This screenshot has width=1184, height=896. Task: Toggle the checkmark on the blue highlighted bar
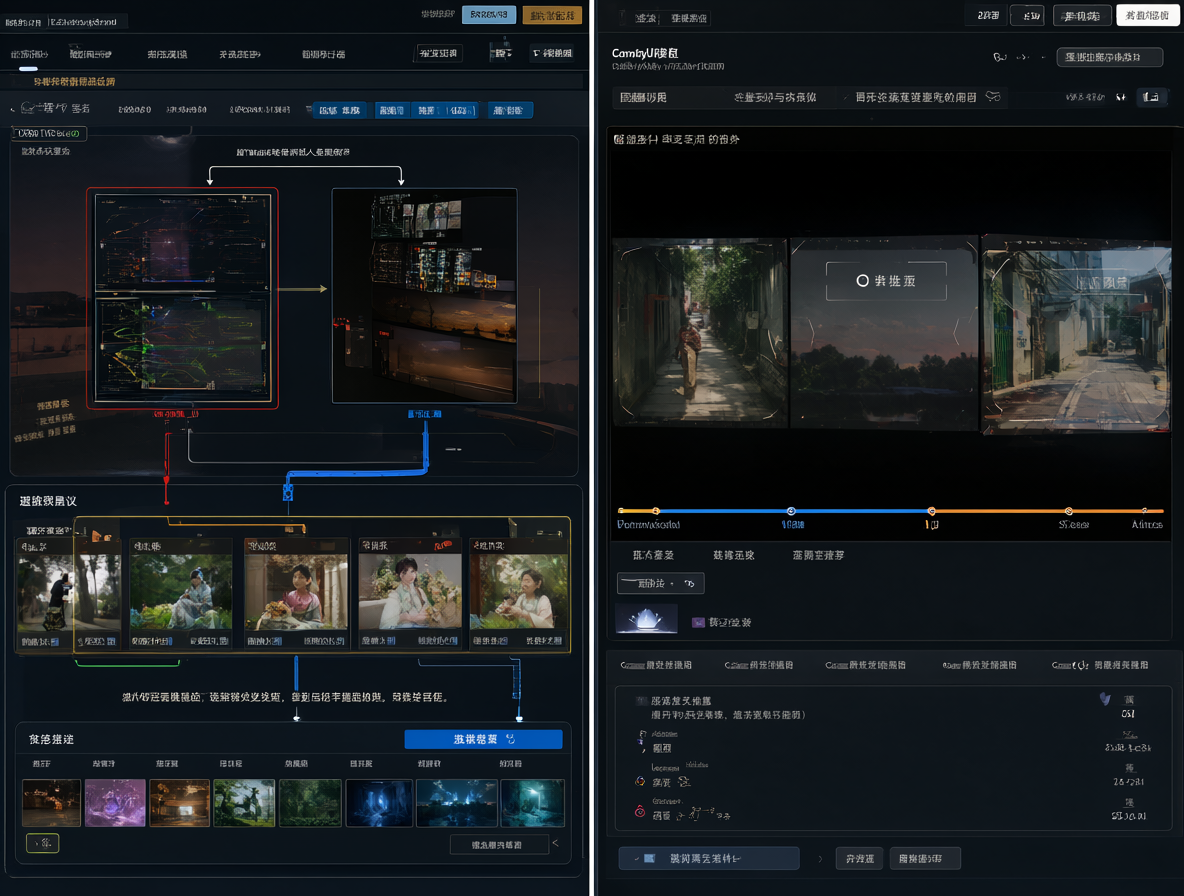pos(637,858)
